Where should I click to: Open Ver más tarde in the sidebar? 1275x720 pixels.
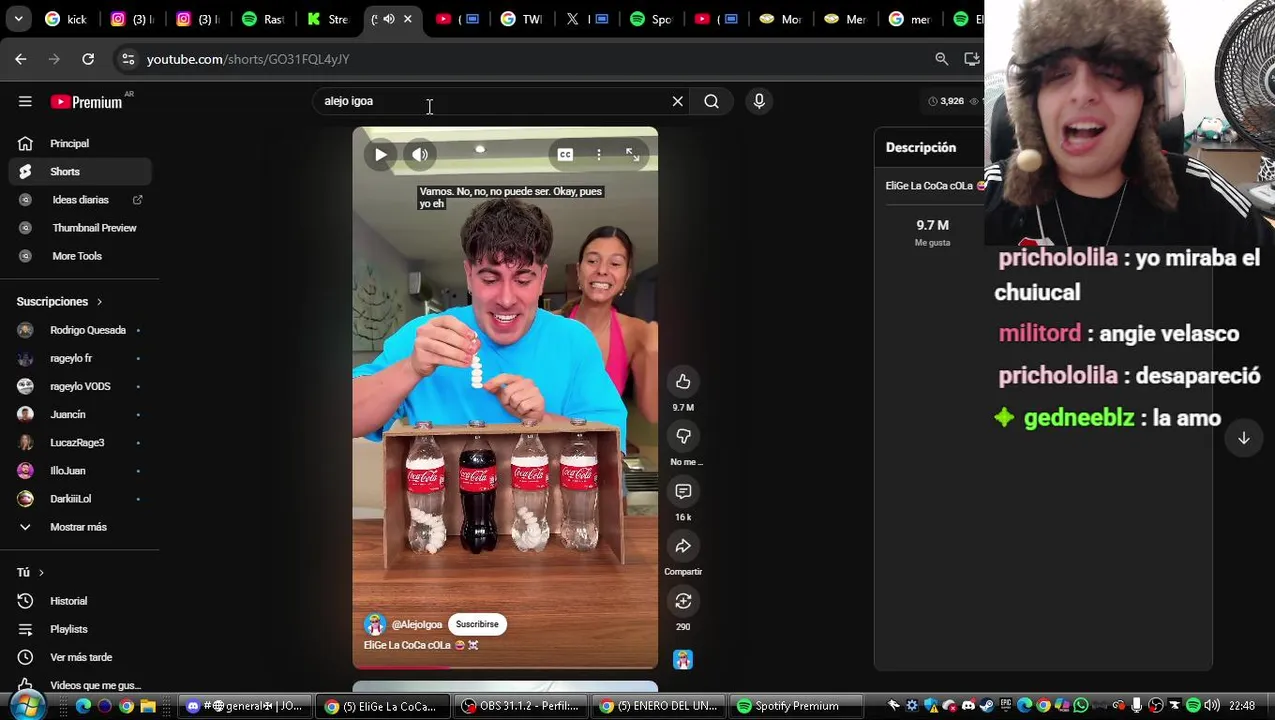[x=80, y=657]
